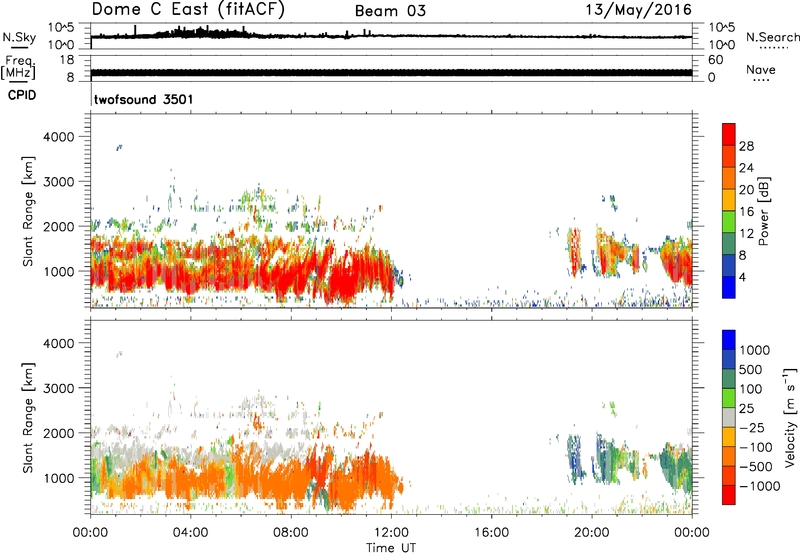Click the '18' frequency axis tick label

tap(67, 60)
